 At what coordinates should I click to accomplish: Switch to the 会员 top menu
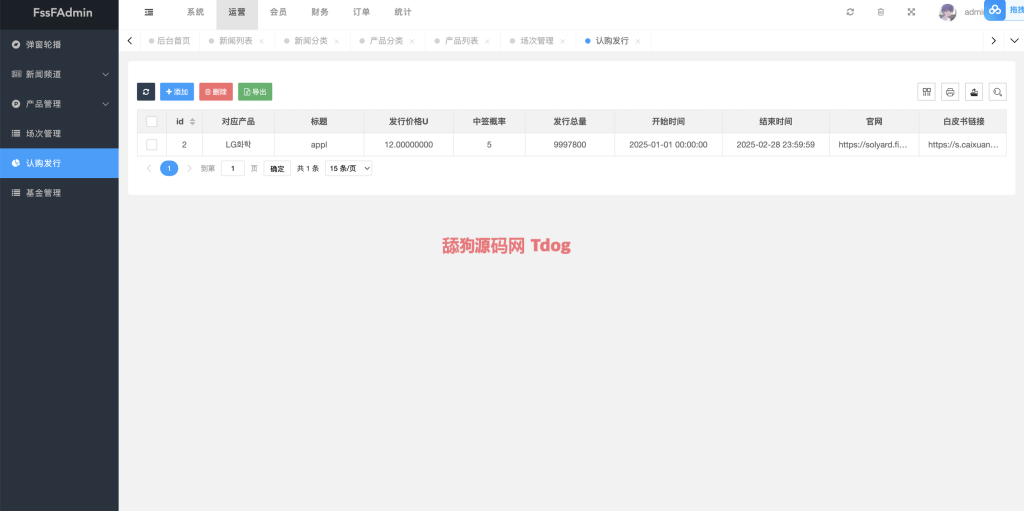point(278,12)
